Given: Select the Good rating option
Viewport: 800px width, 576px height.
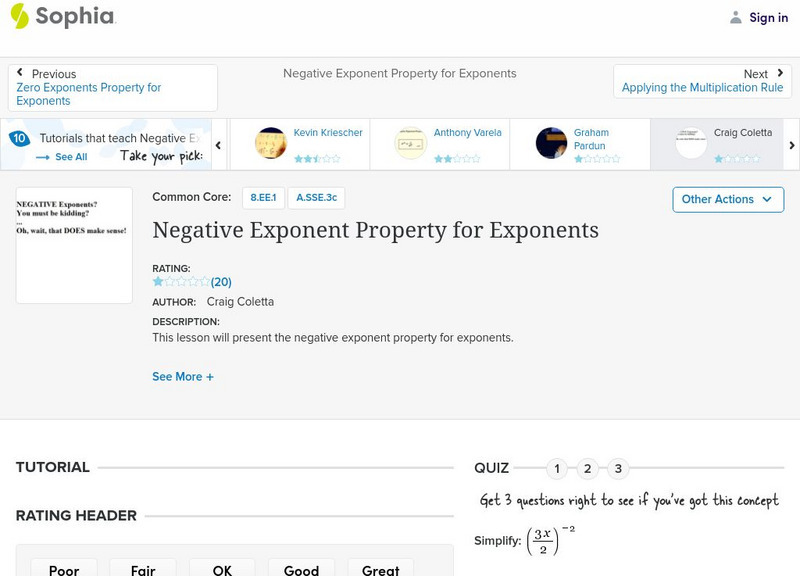Looking at the screenshot, I should (x=301, y=569).
